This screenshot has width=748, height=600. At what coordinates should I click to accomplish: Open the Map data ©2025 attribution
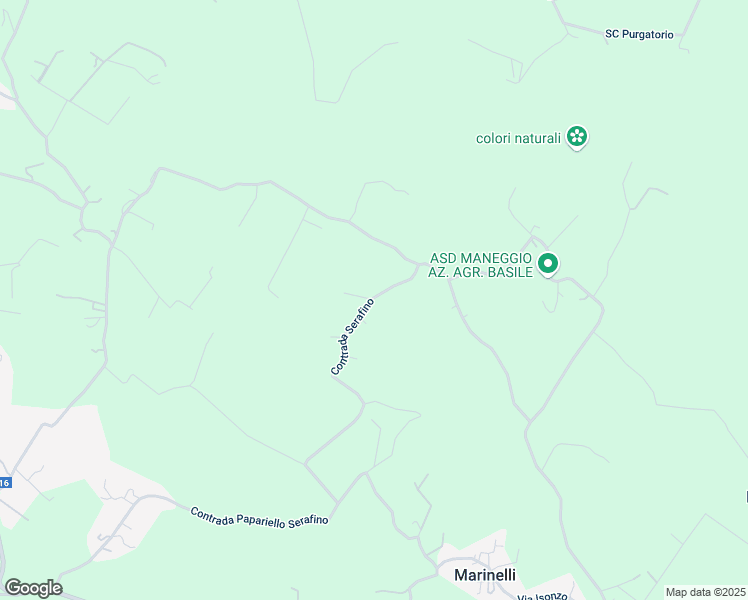point(706,592)
